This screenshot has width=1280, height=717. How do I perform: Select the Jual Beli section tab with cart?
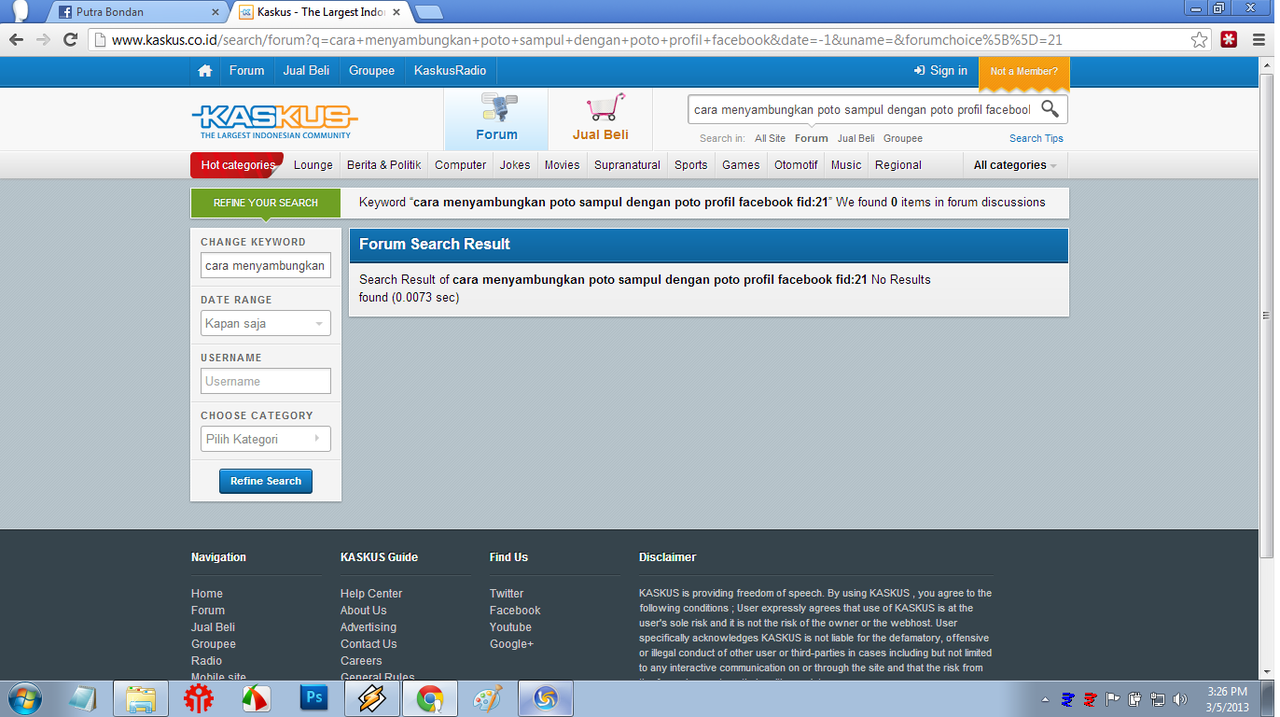pos(600,119)
